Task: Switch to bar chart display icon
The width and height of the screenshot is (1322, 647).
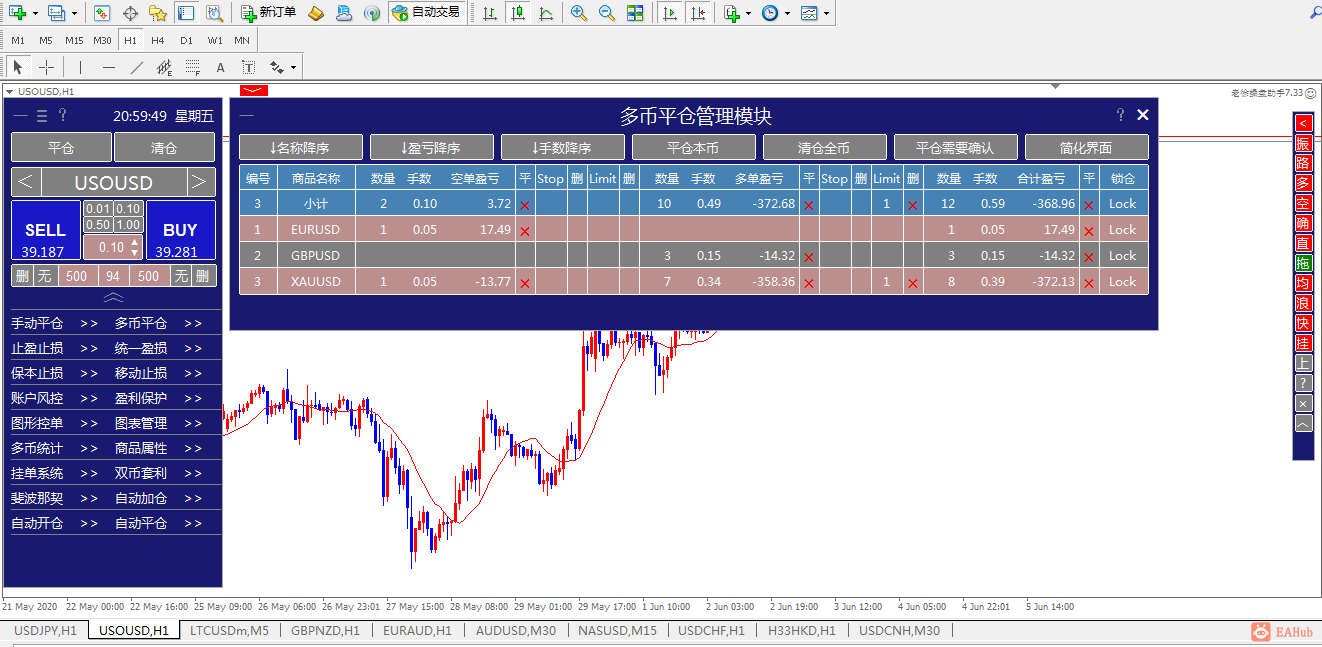Action: pyautogui.click(x=489, y=13)
